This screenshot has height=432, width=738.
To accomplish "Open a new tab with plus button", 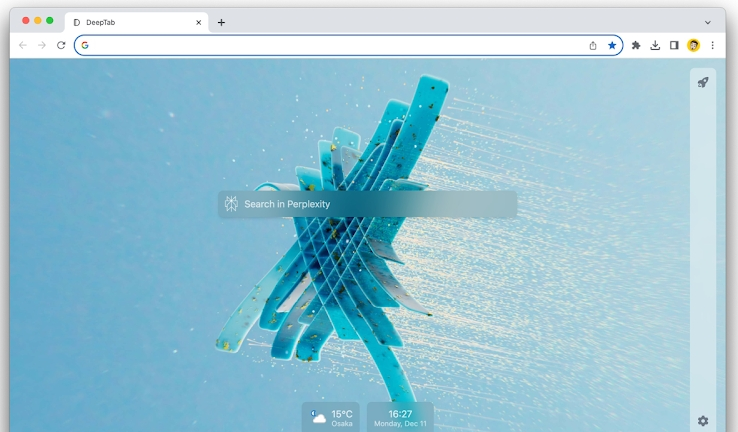I will 221,22.
